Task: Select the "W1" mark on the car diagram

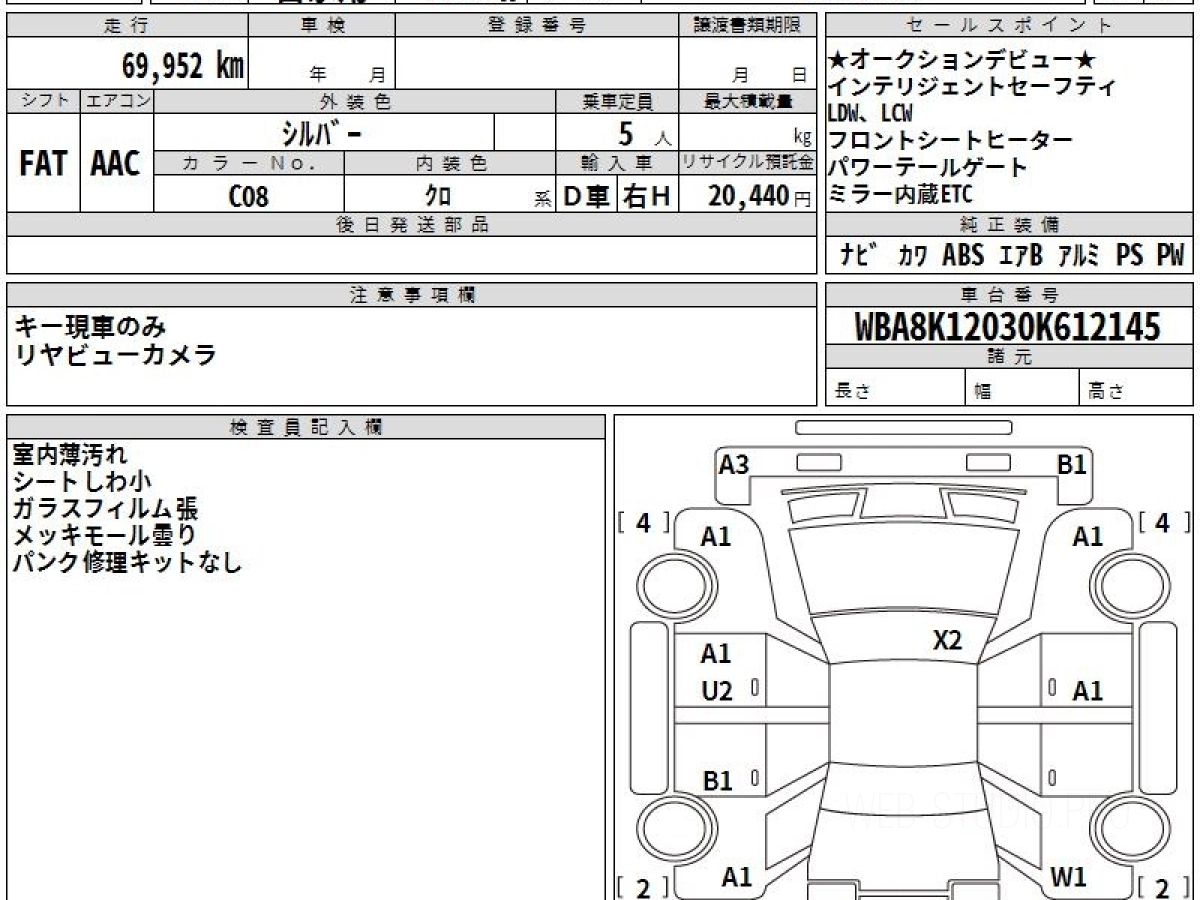Action: tap(1069, 877)
